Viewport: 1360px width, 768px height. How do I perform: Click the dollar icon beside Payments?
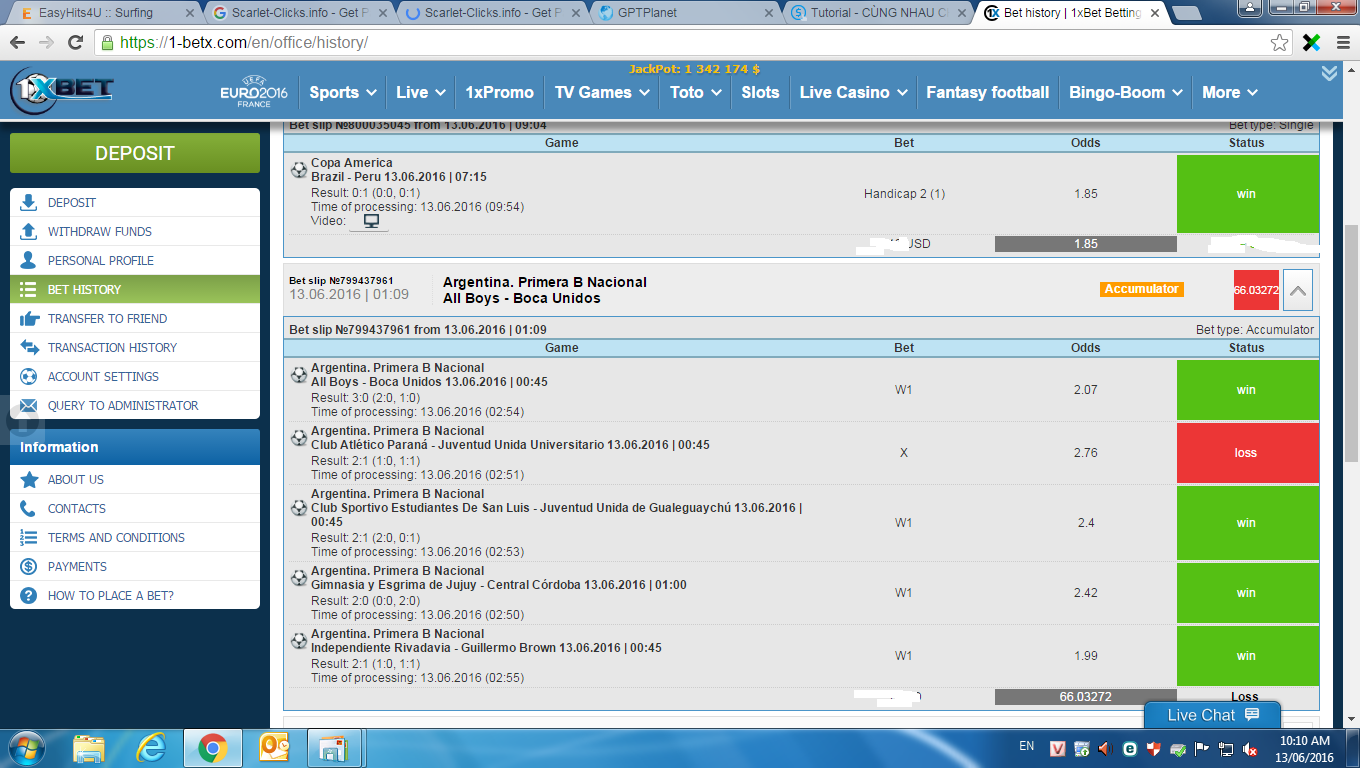tap(29, 566)
